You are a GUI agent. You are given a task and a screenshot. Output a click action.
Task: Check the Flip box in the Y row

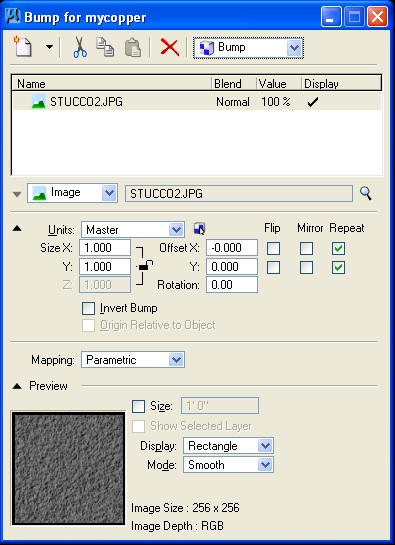point(273,268)
